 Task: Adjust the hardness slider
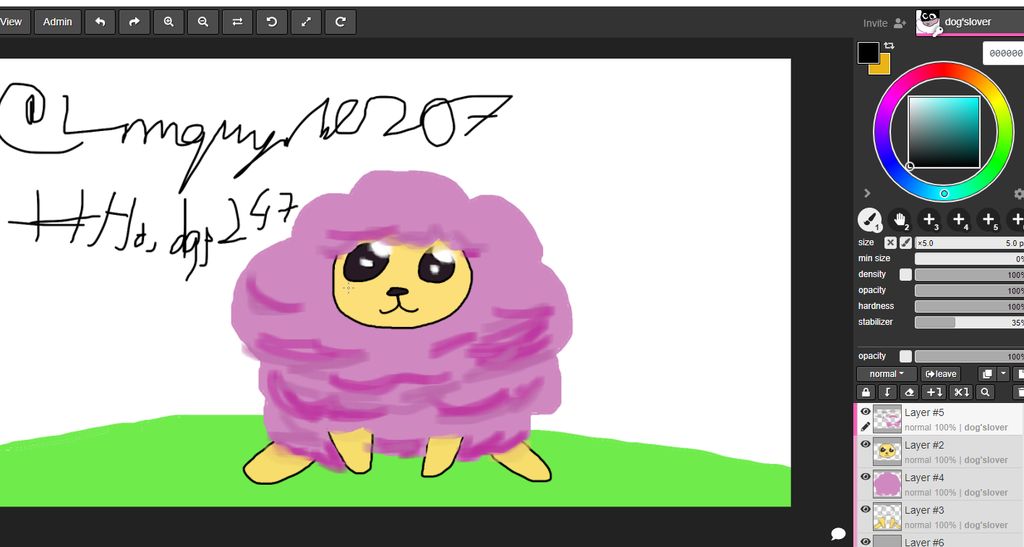969,306
